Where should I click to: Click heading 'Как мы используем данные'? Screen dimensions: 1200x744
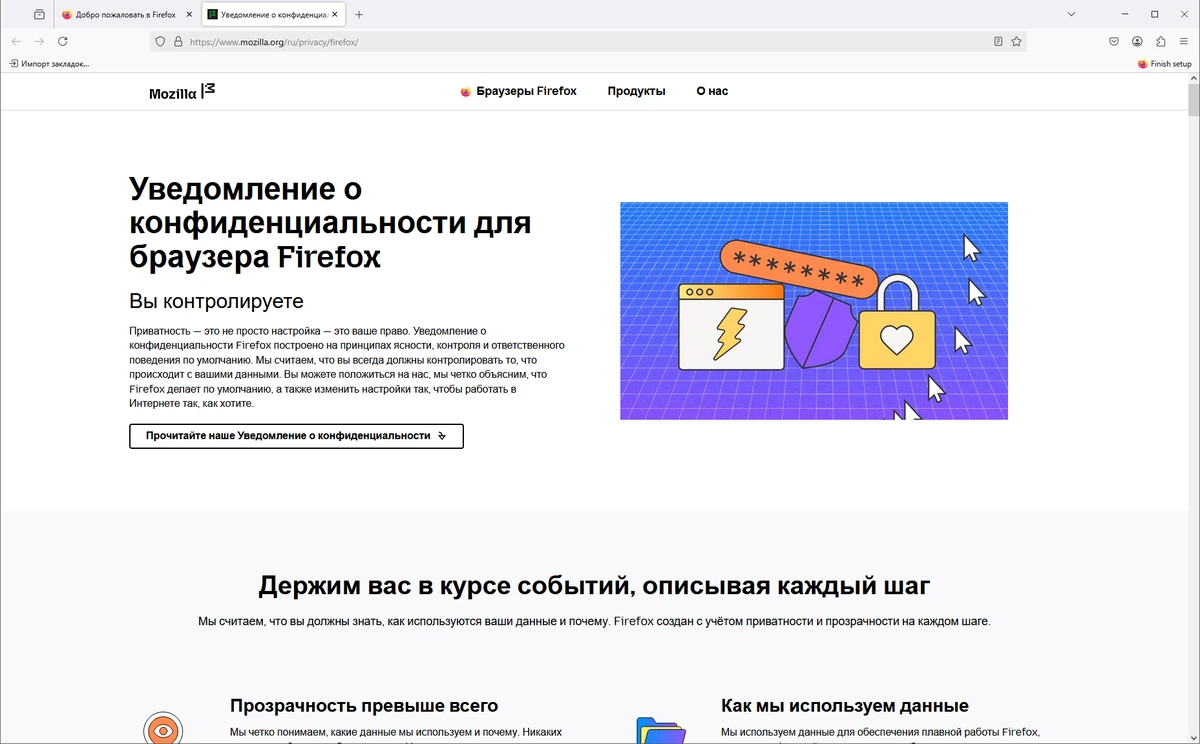pos(845,706)
